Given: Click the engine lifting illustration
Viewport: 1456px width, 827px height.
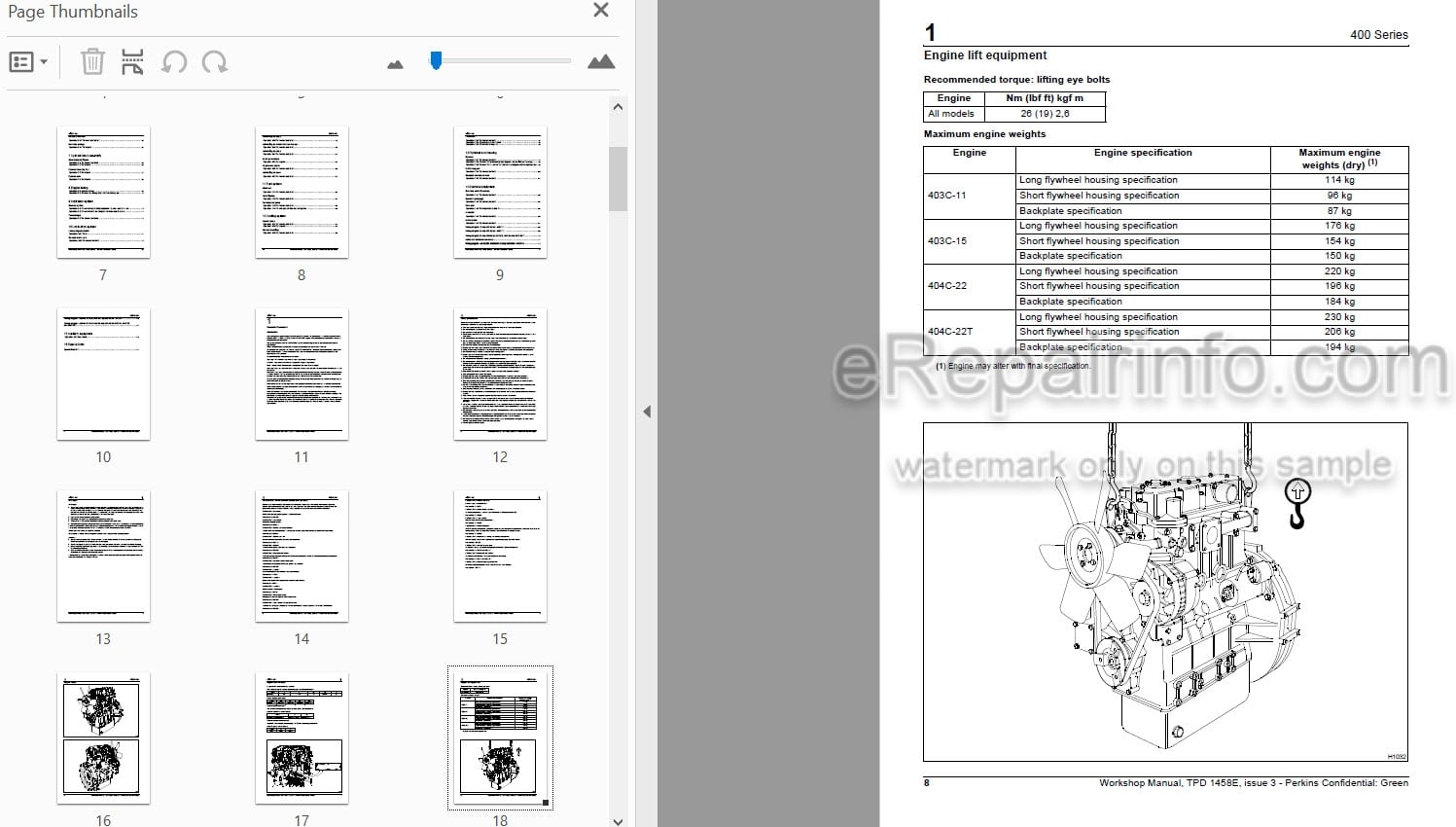Looking at the screenshot, I should [x=1165, y=592].
